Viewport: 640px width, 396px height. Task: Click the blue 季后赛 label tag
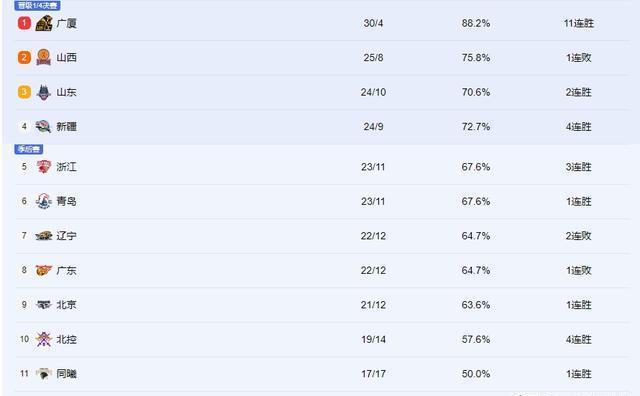coord(29,149)
